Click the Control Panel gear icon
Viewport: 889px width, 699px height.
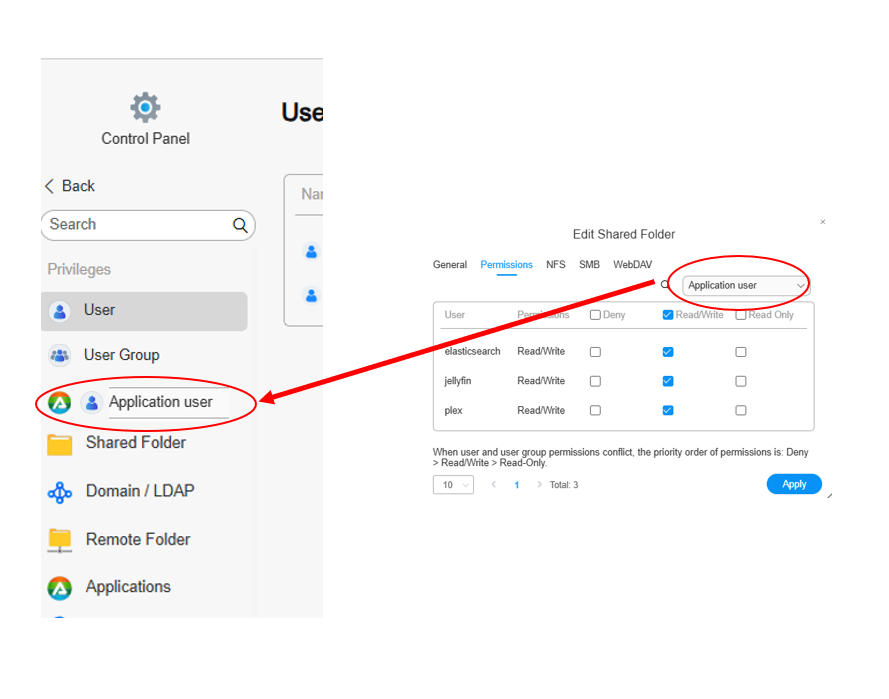click(145, 108)
